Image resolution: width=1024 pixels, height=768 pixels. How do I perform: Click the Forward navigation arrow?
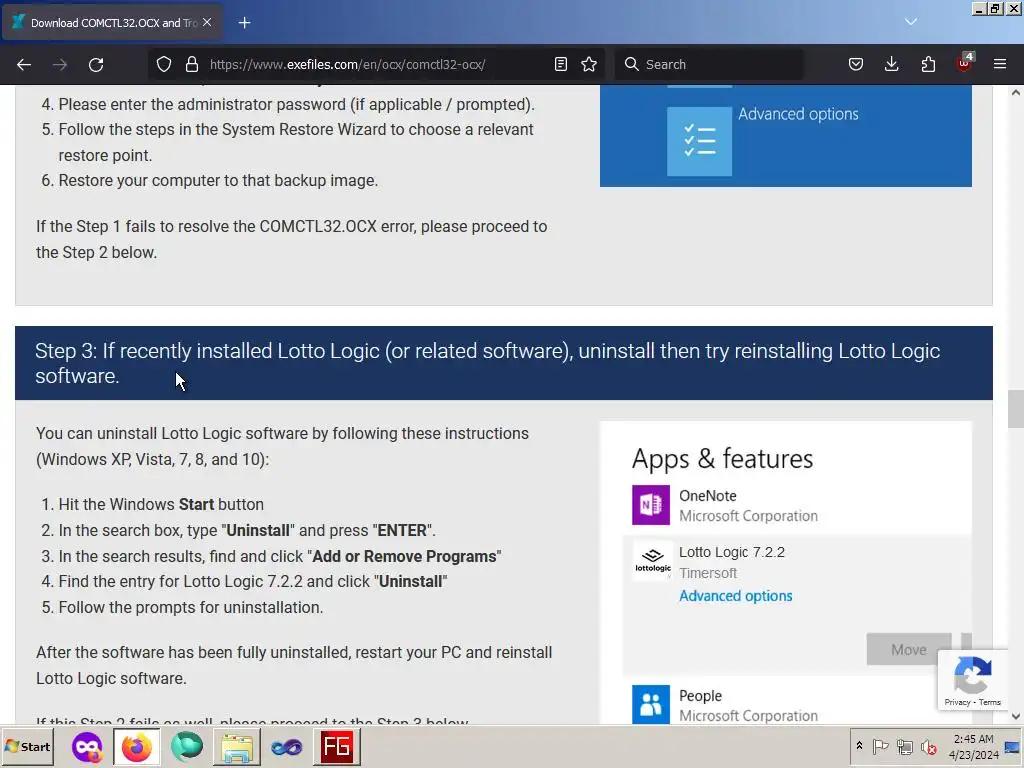point(60,64)
